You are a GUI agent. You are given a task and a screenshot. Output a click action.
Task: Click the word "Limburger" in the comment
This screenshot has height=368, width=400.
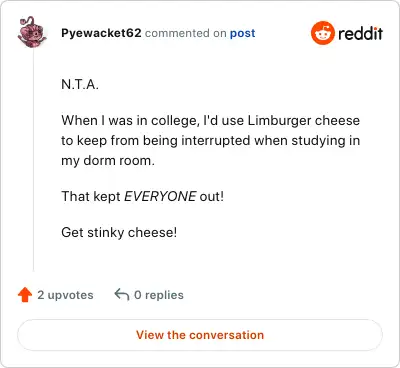point(280,120)
